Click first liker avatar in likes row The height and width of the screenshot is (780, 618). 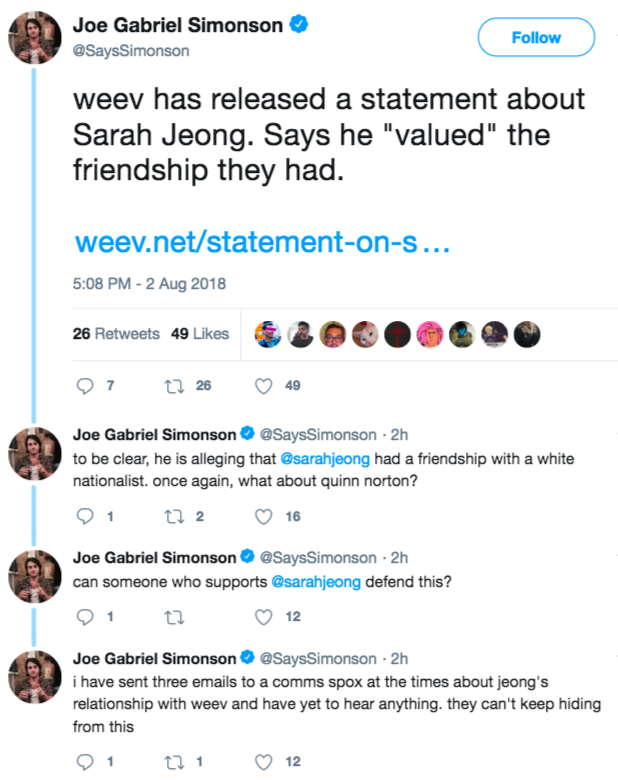pos(268,334)
